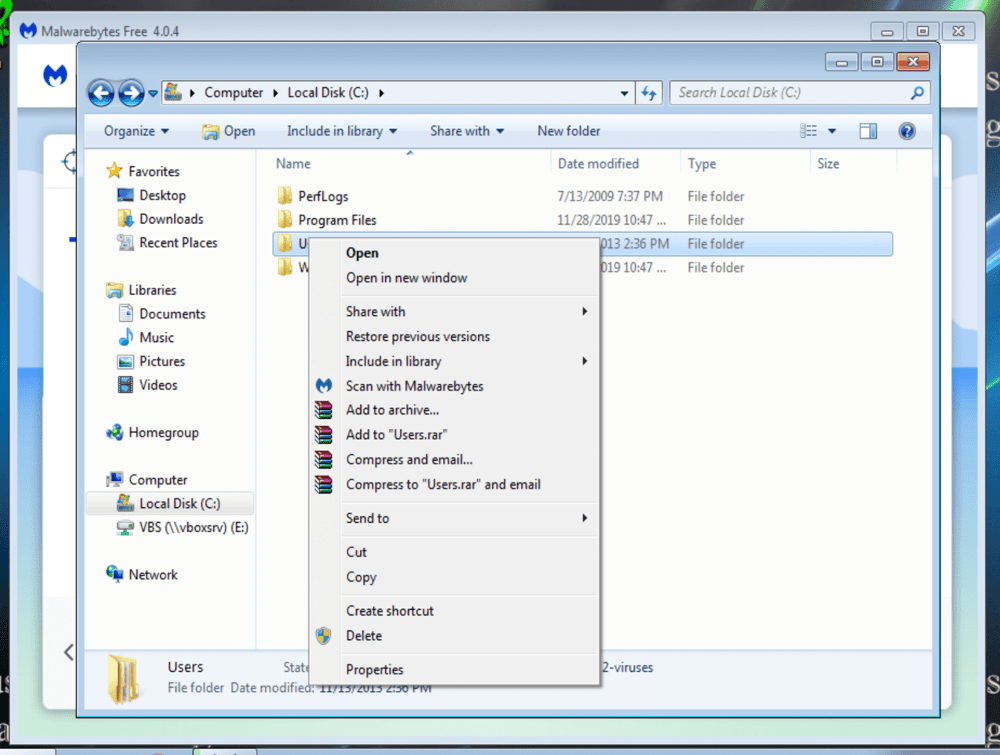Image resolution: width=1000 pixels, height=755 pixels.
Task: Open the address bar history dropdown
Action: click(624, 93)
